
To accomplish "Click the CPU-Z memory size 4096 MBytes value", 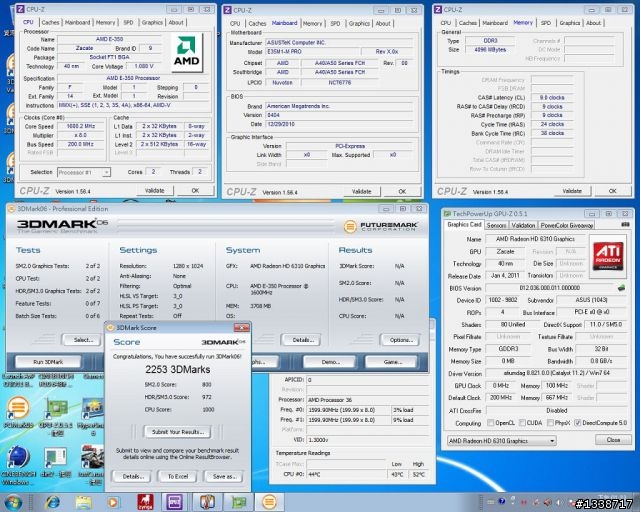I will click(x=490, y=49).
